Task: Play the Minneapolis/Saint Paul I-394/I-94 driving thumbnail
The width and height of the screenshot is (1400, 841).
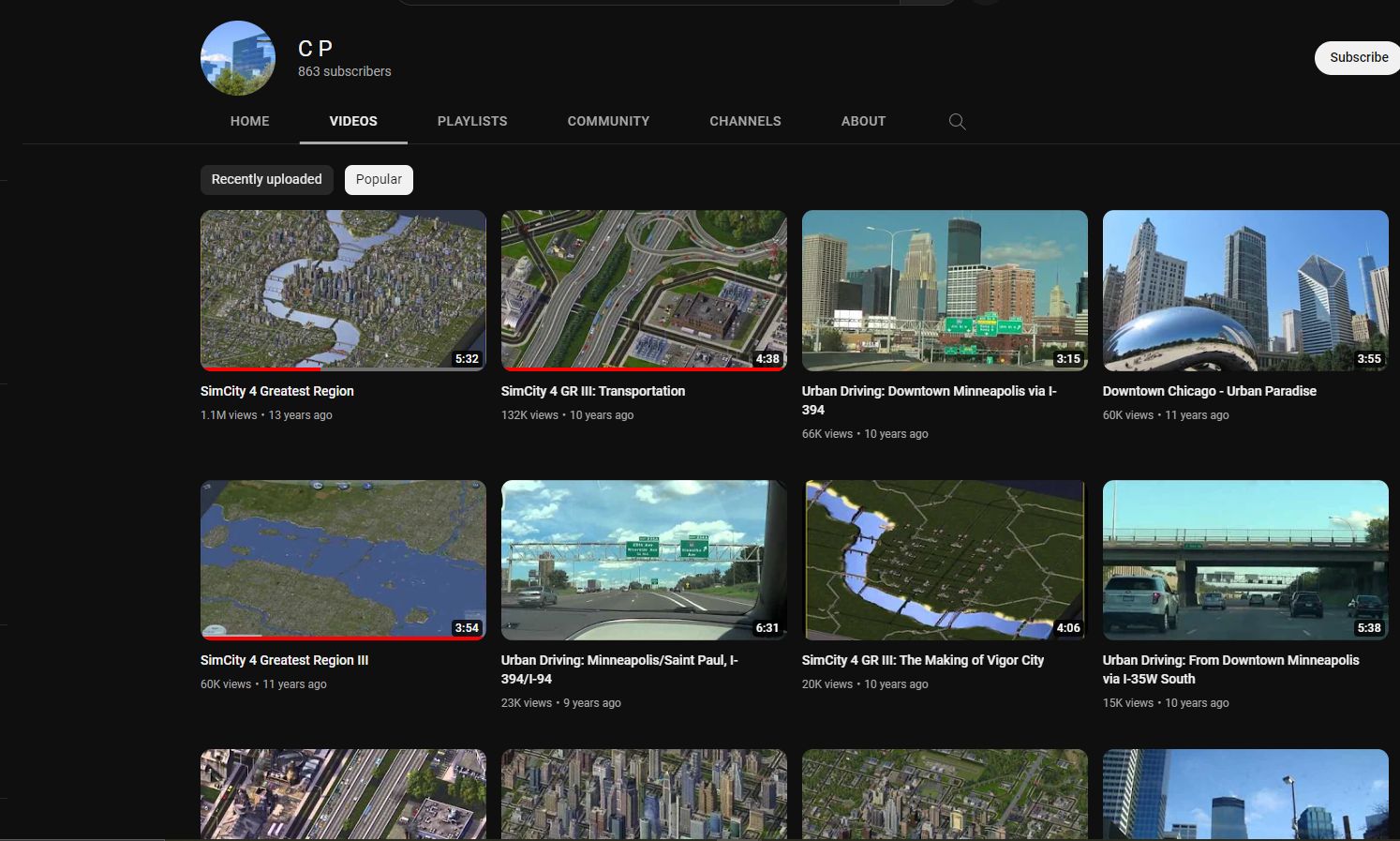Action: (644, 560)
